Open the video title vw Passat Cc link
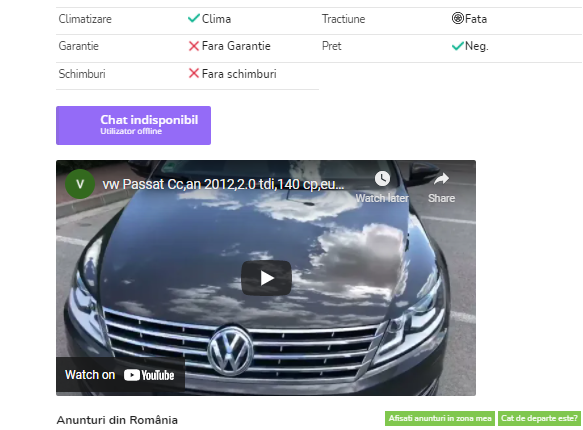The width and height of the screenshot is (583, 430). coord(223,184)
